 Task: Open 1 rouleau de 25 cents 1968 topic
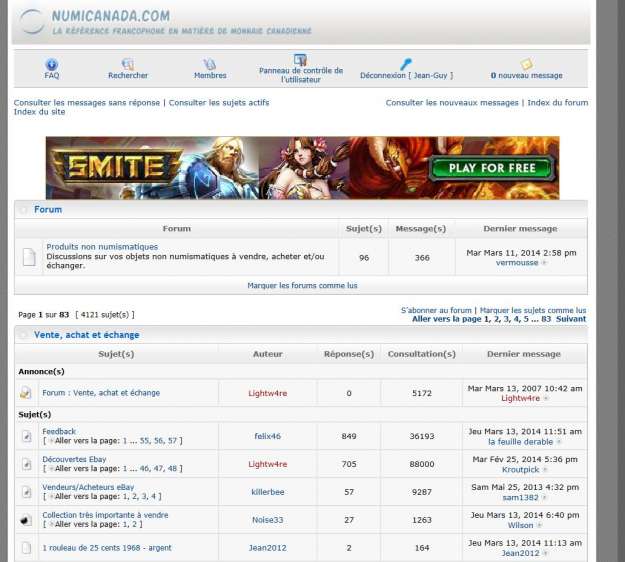coord(107,548)
